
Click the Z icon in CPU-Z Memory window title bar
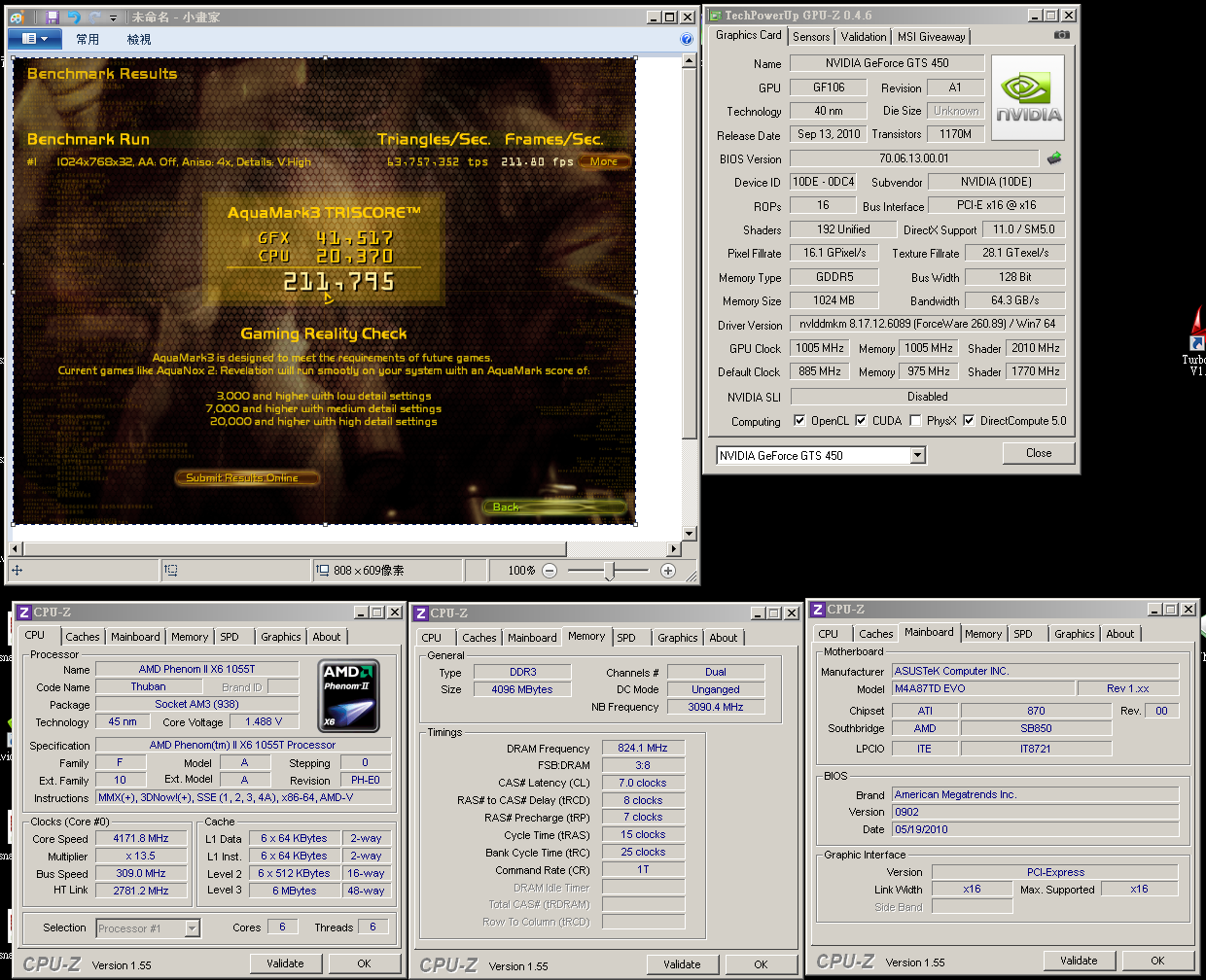tap(421, 613)
